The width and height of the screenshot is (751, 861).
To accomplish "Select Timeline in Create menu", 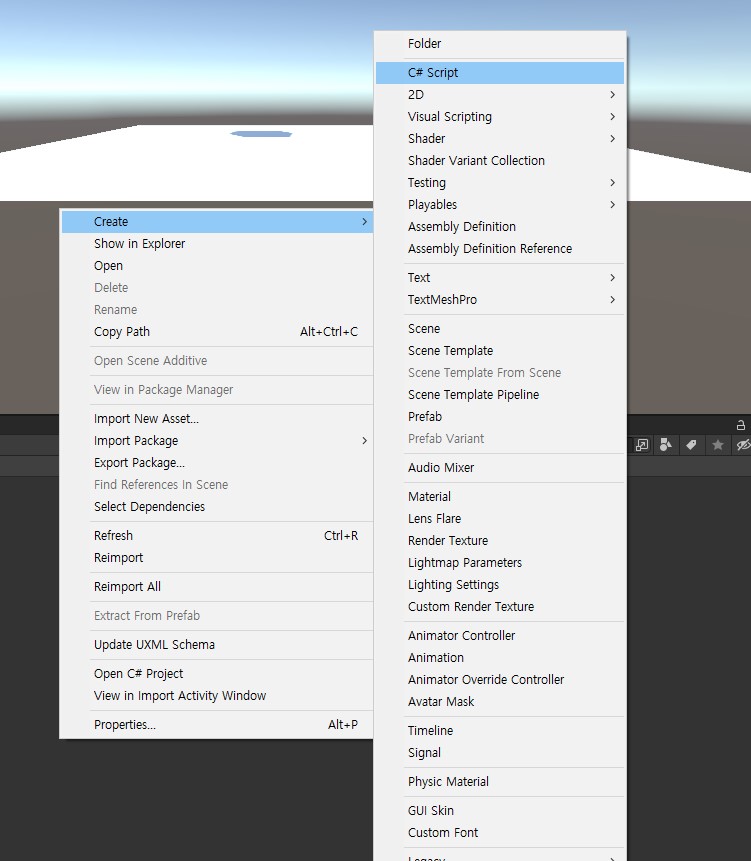I will 500,731.
